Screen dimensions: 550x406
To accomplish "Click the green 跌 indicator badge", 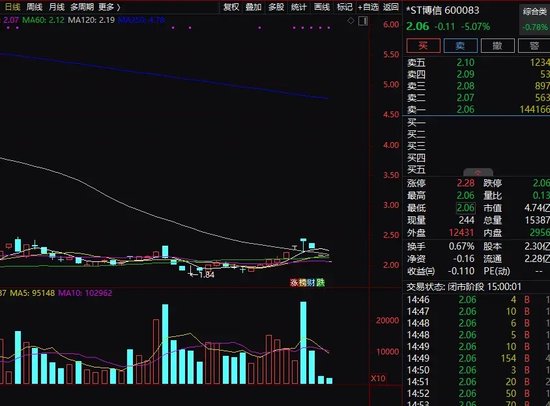I will tap(321, 282).
